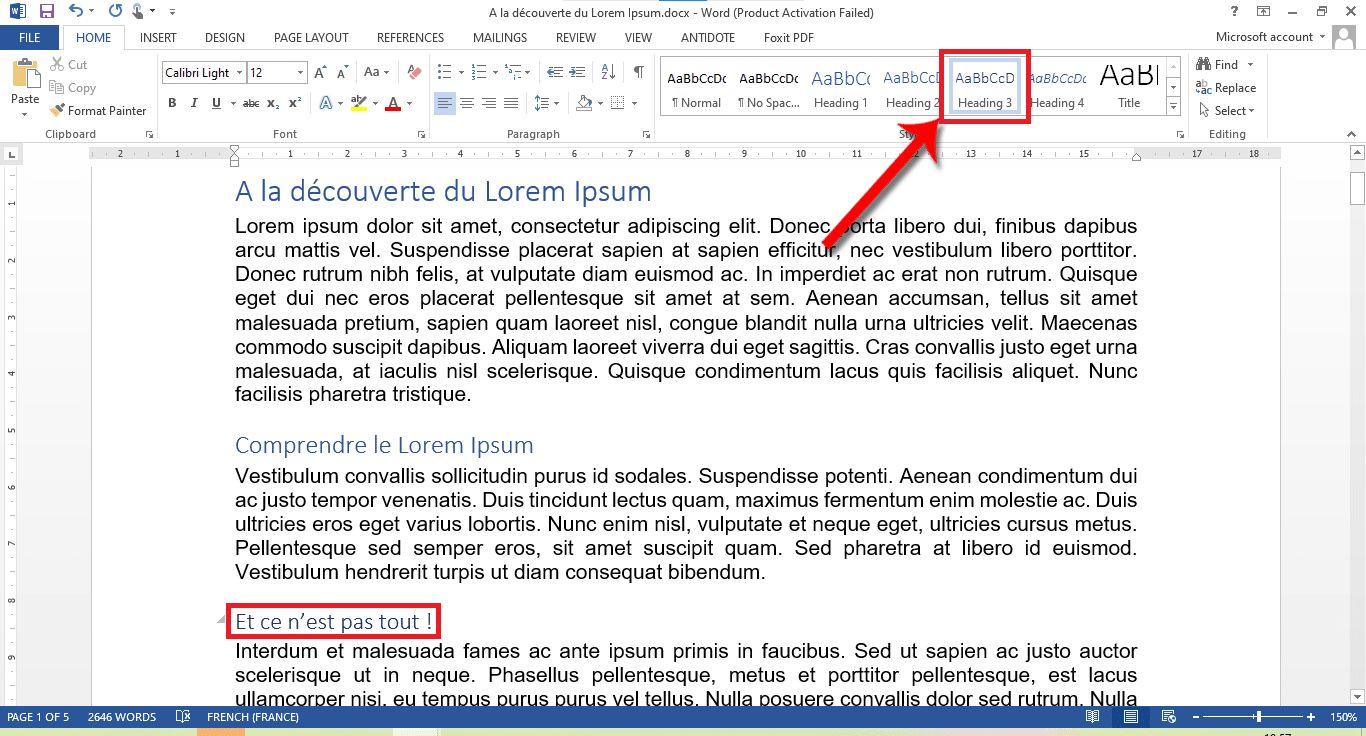1366x736 pixels.
Task: Click the spelling proofing icon in status bar
Action: tap(183, 717)
